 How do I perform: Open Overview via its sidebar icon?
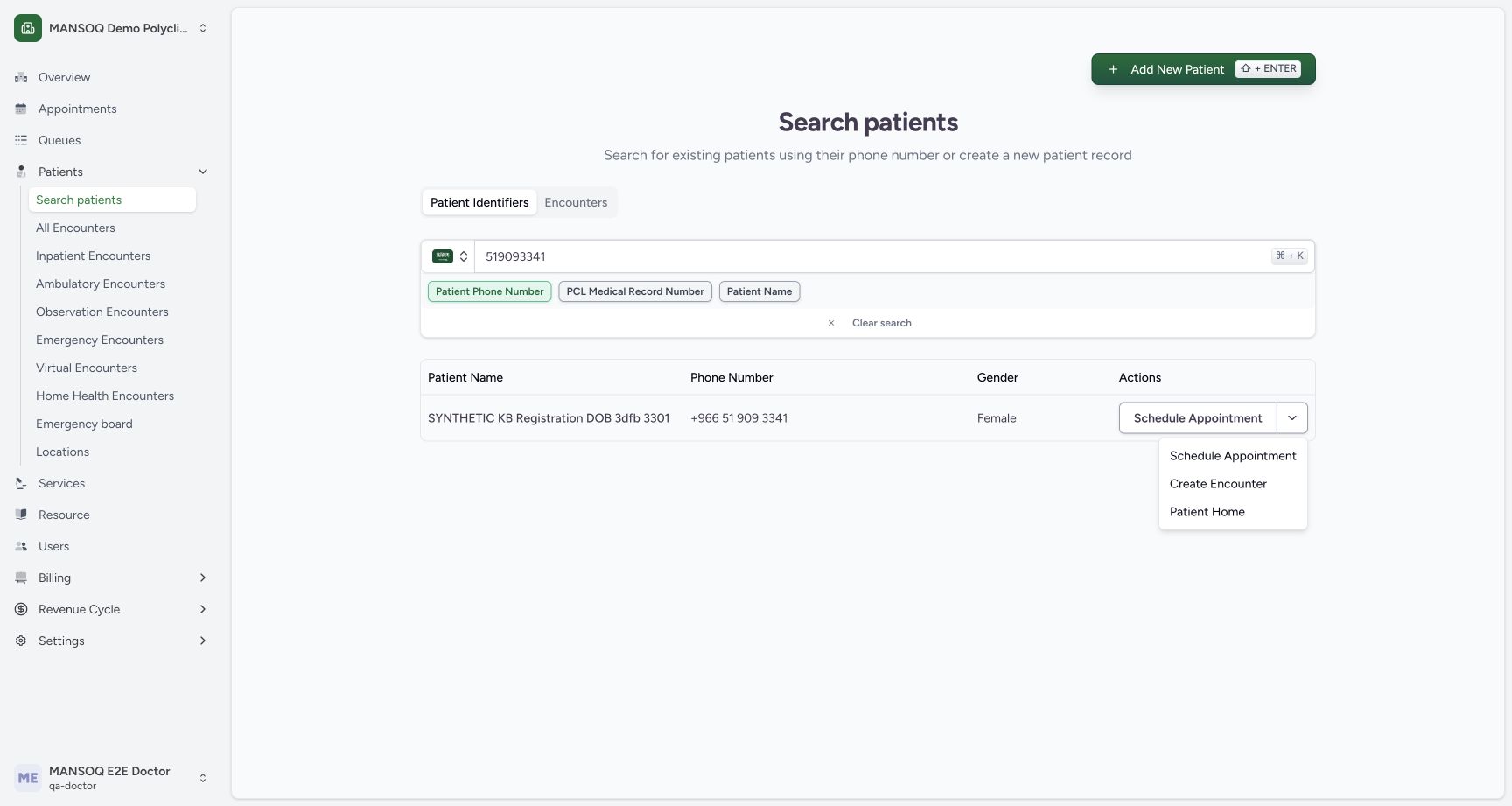click(x=21, y=77)
